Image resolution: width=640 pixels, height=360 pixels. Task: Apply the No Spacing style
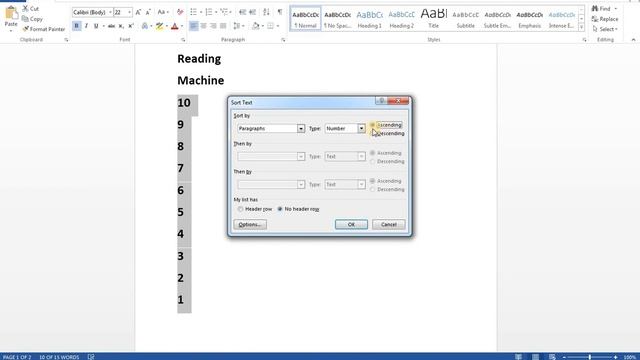(338, 19)
